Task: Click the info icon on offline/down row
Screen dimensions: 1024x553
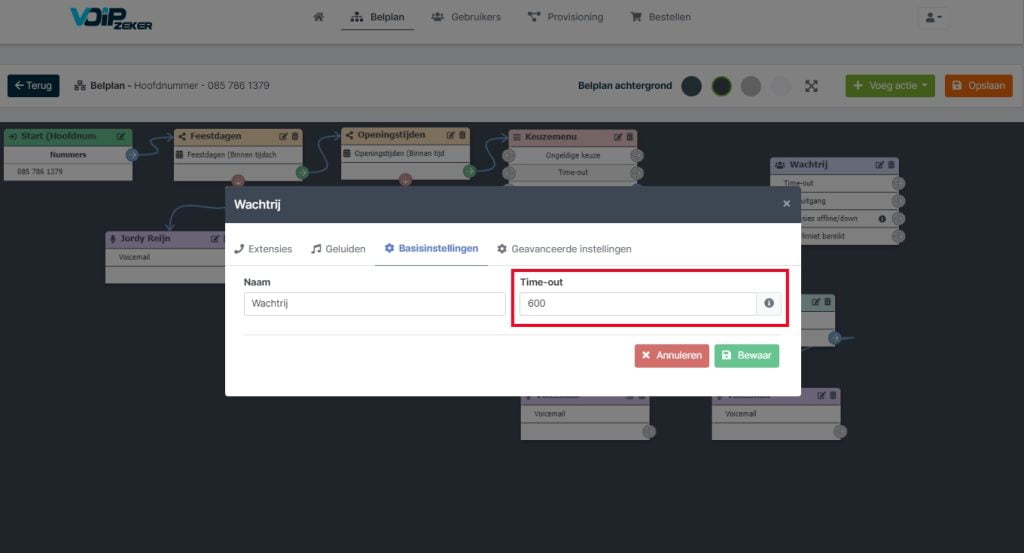Action: pos(882,219)
